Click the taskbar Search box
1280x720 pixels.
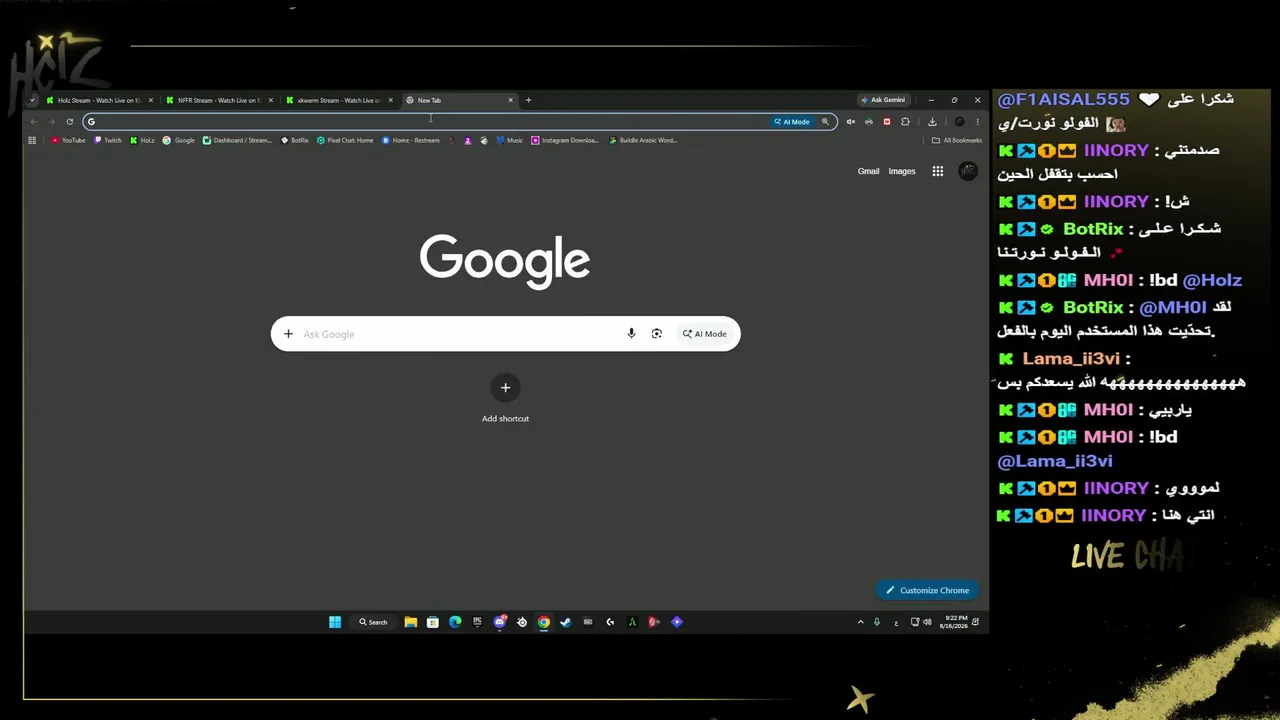(373, 622)
